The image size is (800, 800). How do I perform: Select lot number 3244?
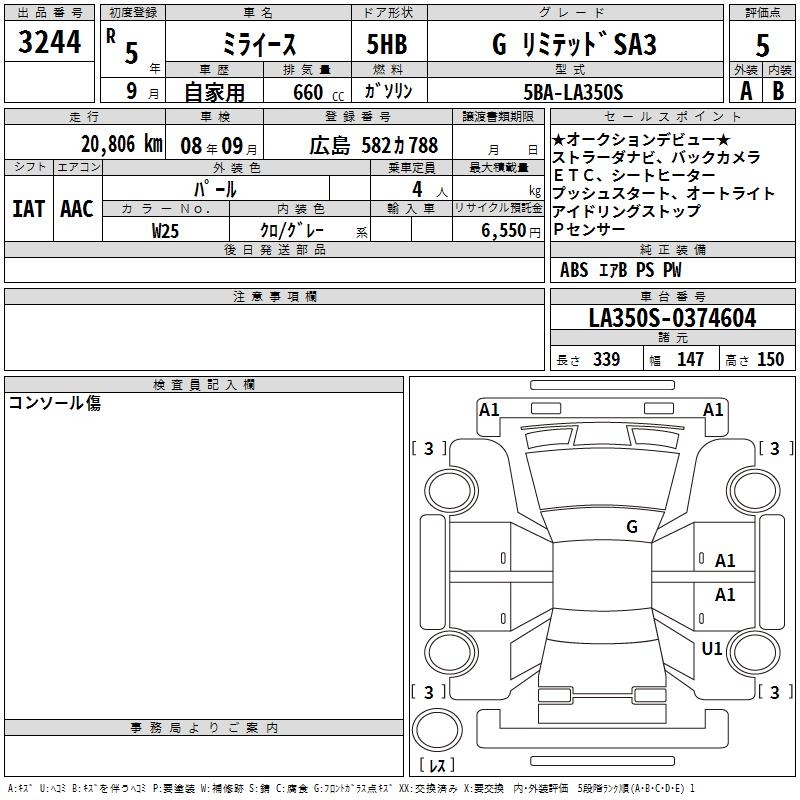click(x=49, y=42)
